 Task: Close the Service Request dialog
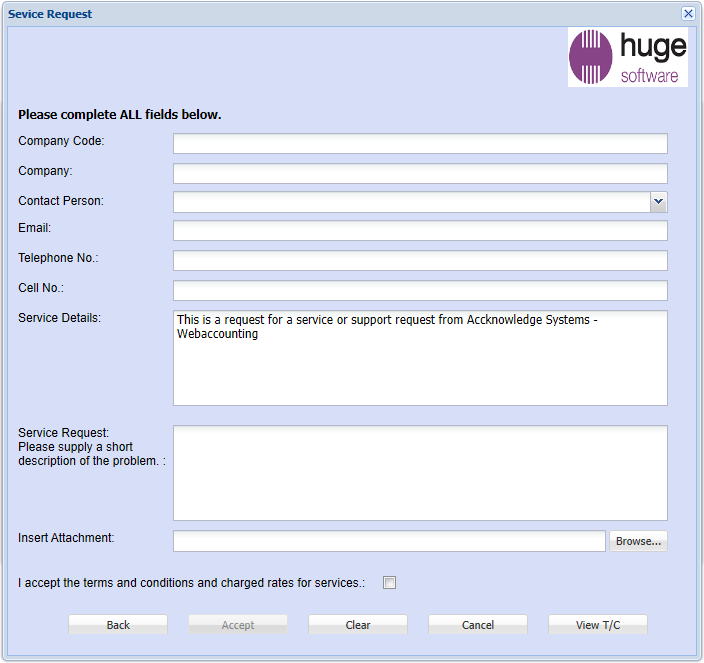tap(688, 14)
